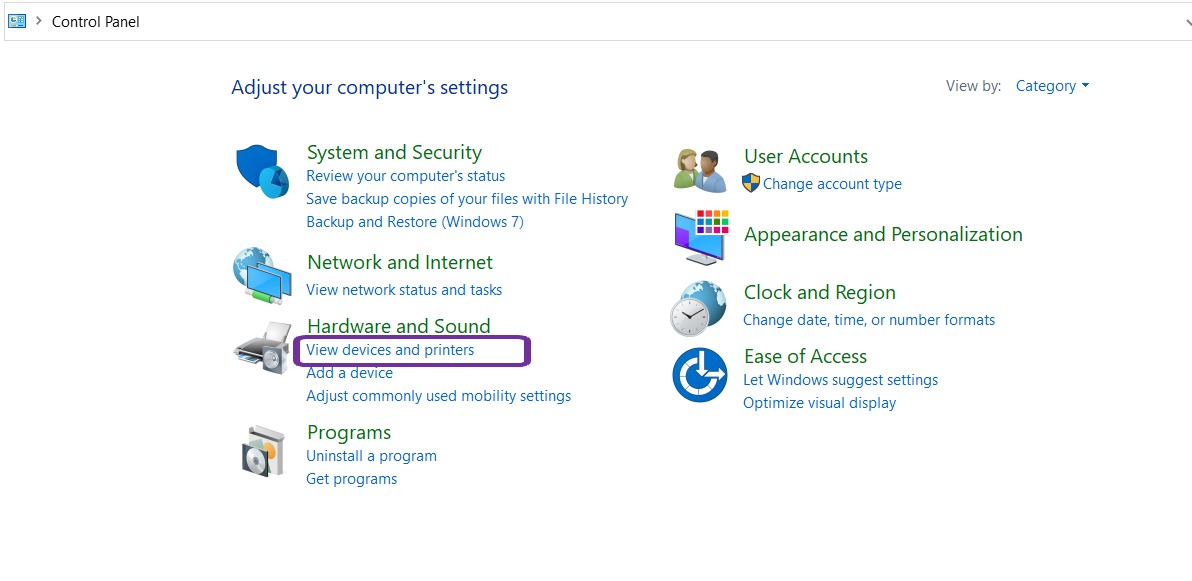Screen dimensions: 1192x581
Task: Select Uninstall a program
Action: point(371,455)
